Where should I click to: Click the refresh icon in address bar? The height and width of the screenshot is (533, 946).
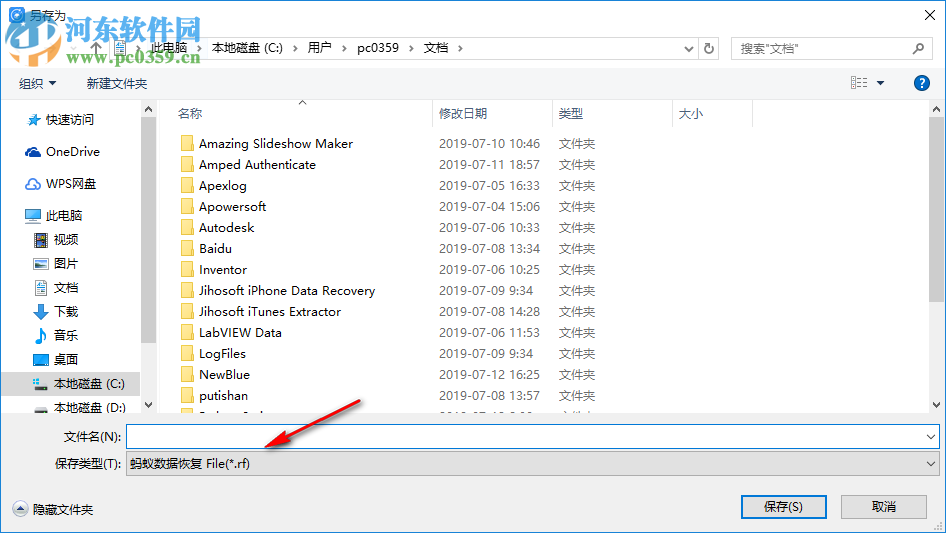coord(709,48)
